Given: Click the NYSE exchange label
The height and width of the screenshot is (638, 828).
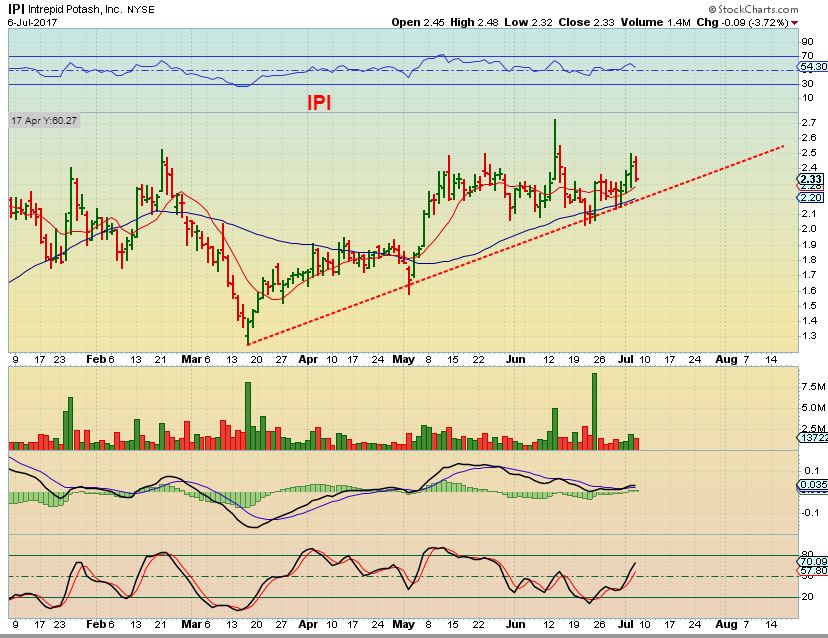Looking at the screenshot, I should coord(140,10).
